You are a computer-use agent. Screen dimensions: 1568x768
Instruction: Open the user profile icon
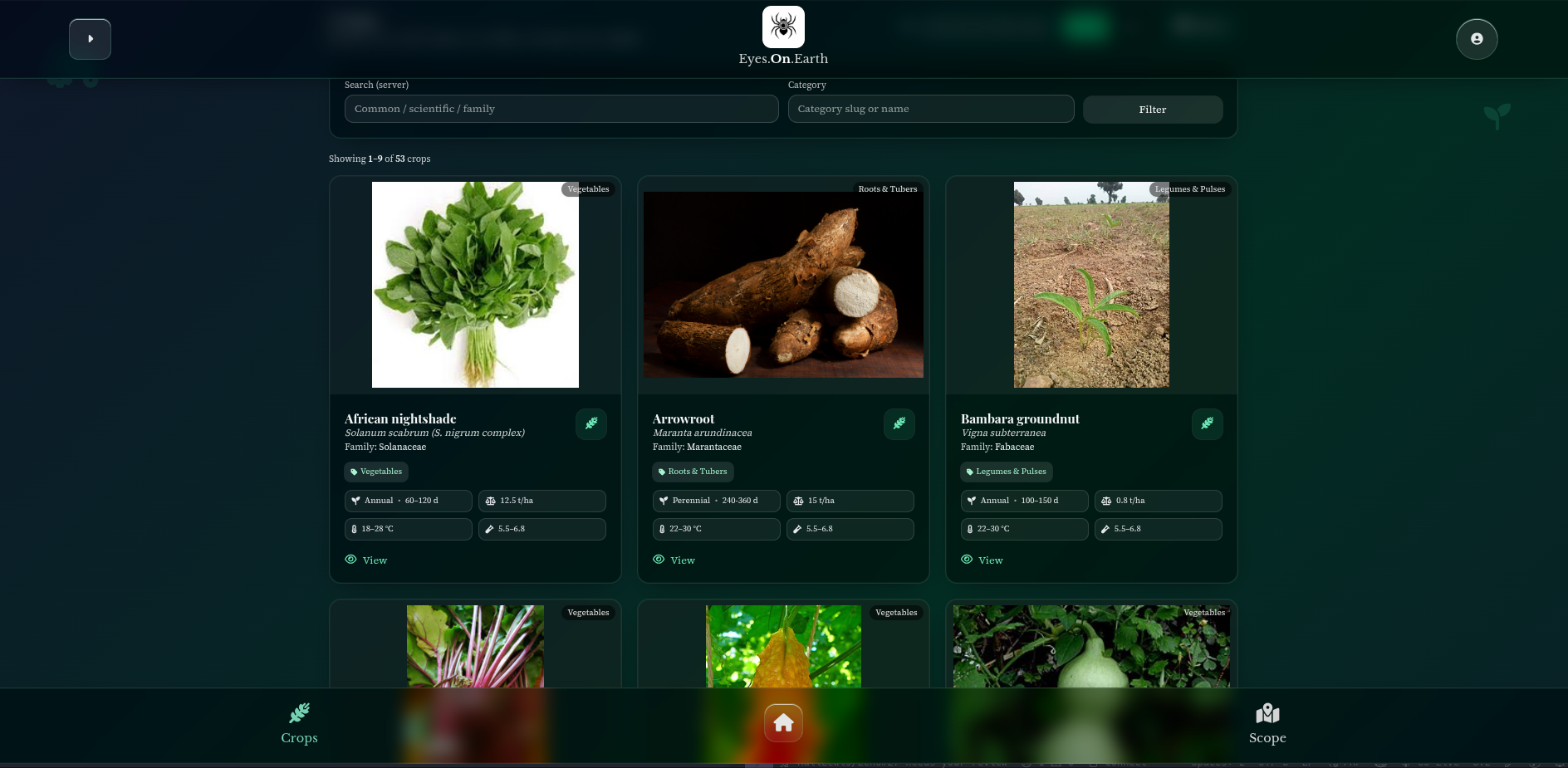(1476, 39)
